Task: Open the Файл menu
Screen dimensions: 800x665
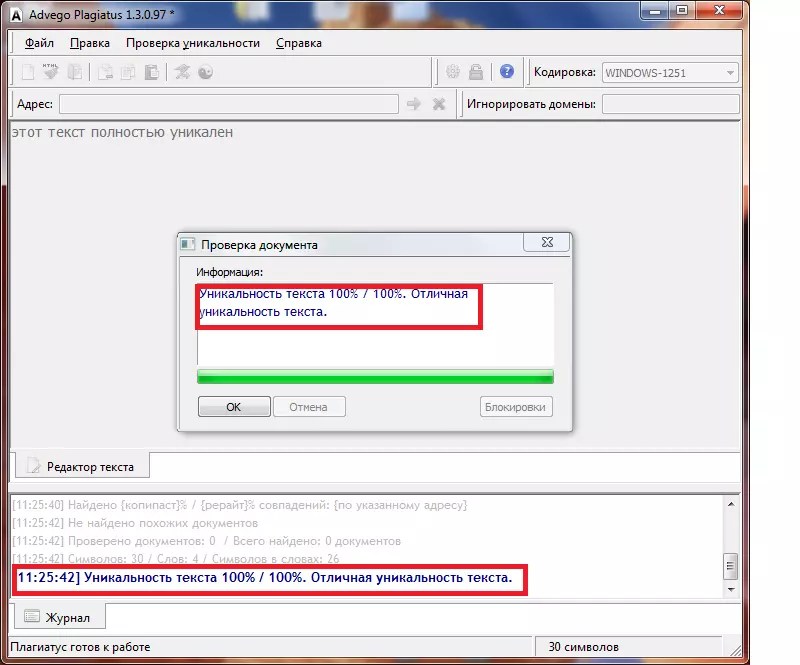Action: (x=39, y=43)
